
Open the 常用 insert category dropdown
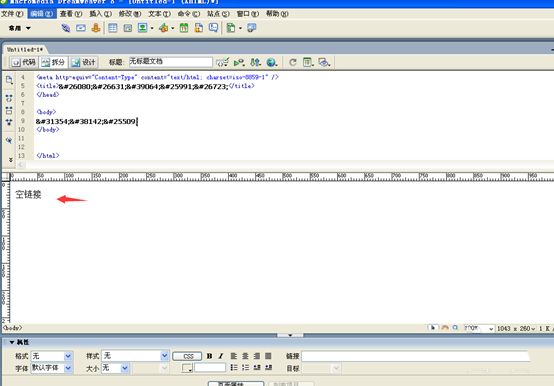[20, 28]
